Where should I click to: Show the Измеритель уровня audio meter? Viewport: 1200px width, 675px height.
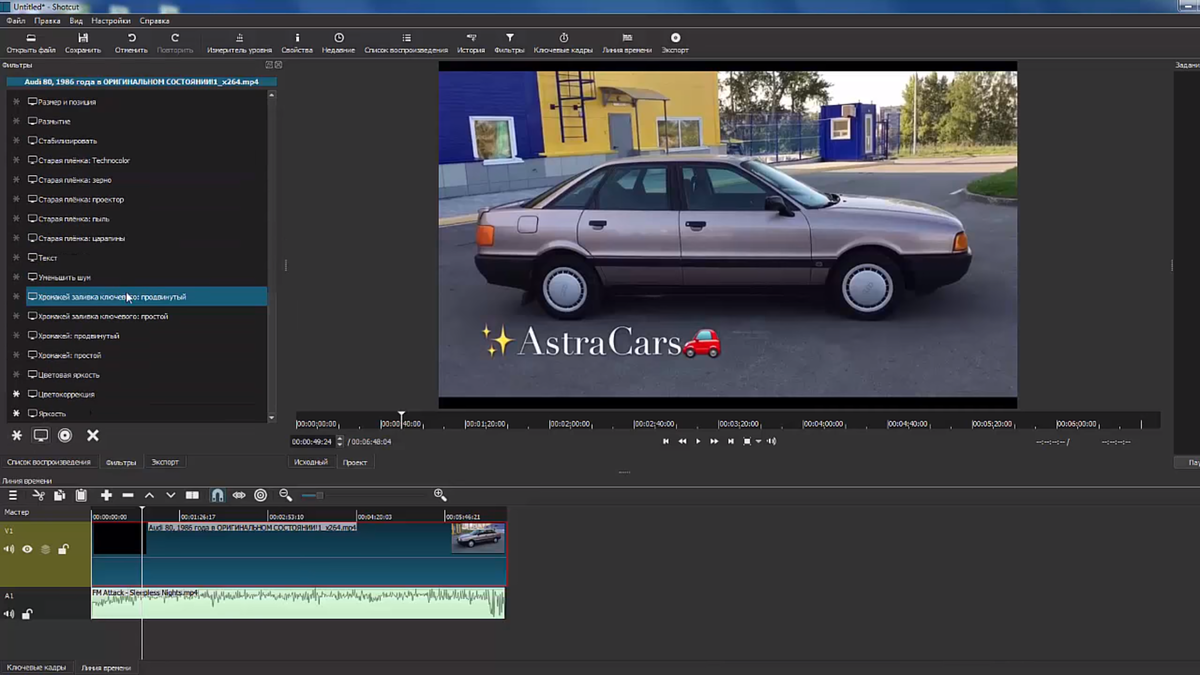239,43
